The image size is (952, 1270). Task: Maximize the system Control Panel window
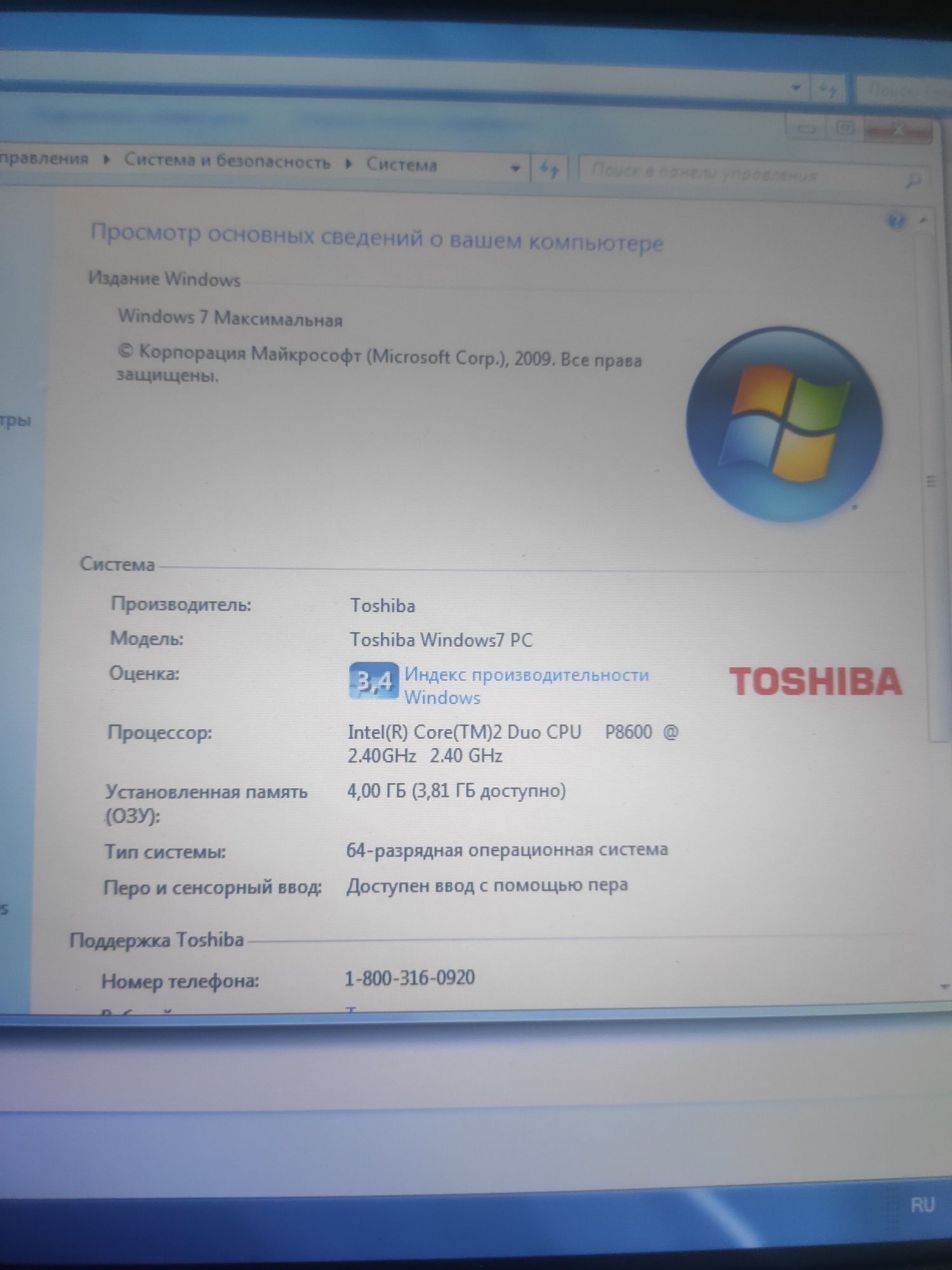tap(845, 129)
